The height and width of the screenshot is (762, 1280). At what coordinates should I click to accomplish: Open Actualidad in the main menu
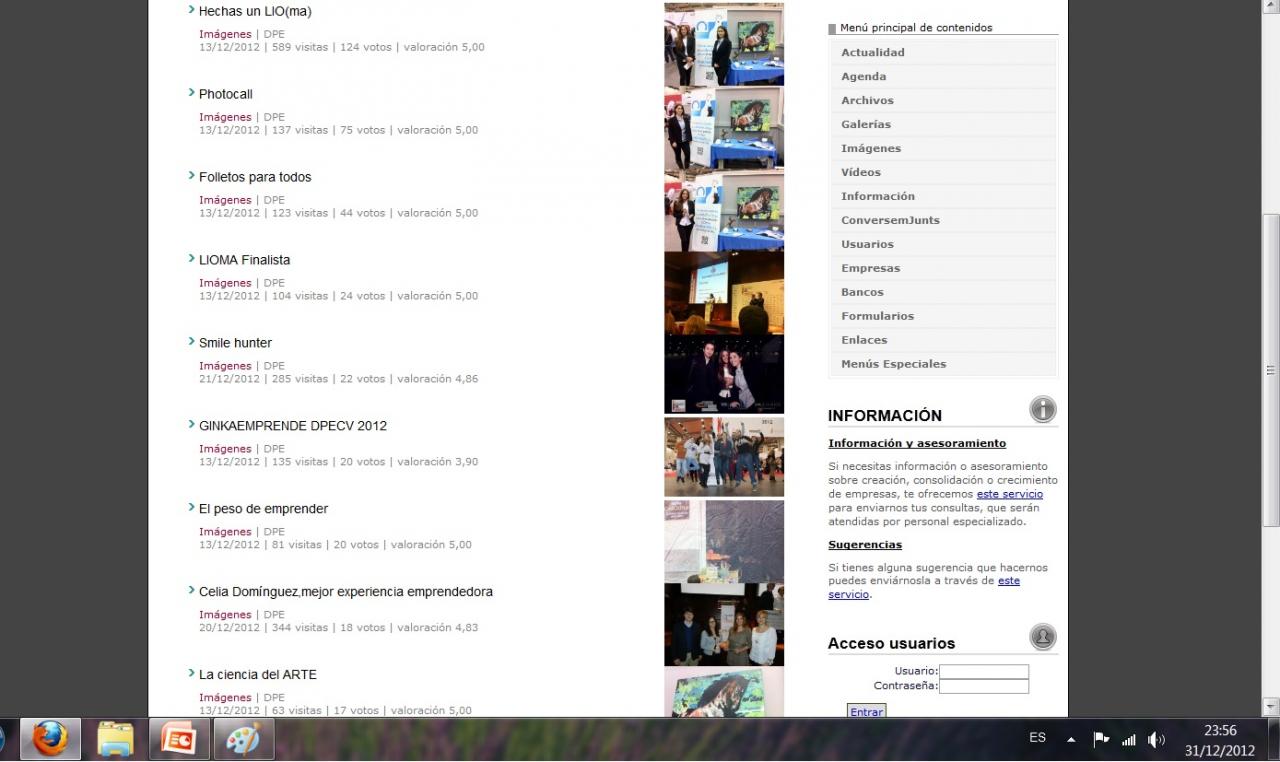pyautogui.click(x=943, y=52)
